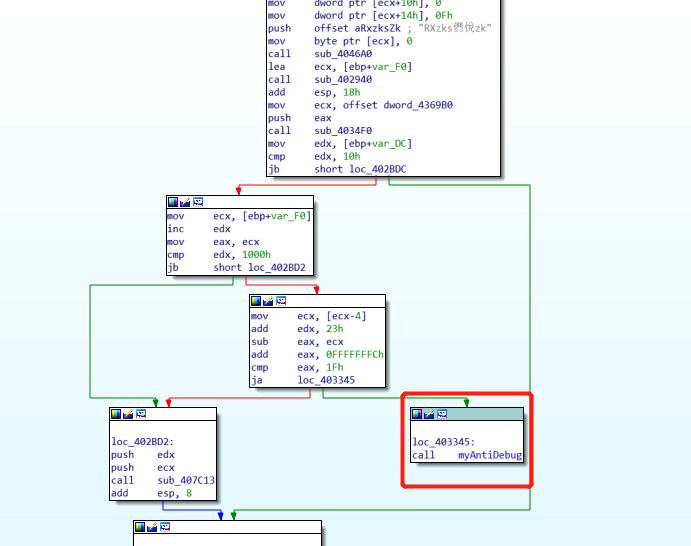Click rightmost title icon on the 'inc edx' node
691x546 pixels.
[x=197, y=202]
